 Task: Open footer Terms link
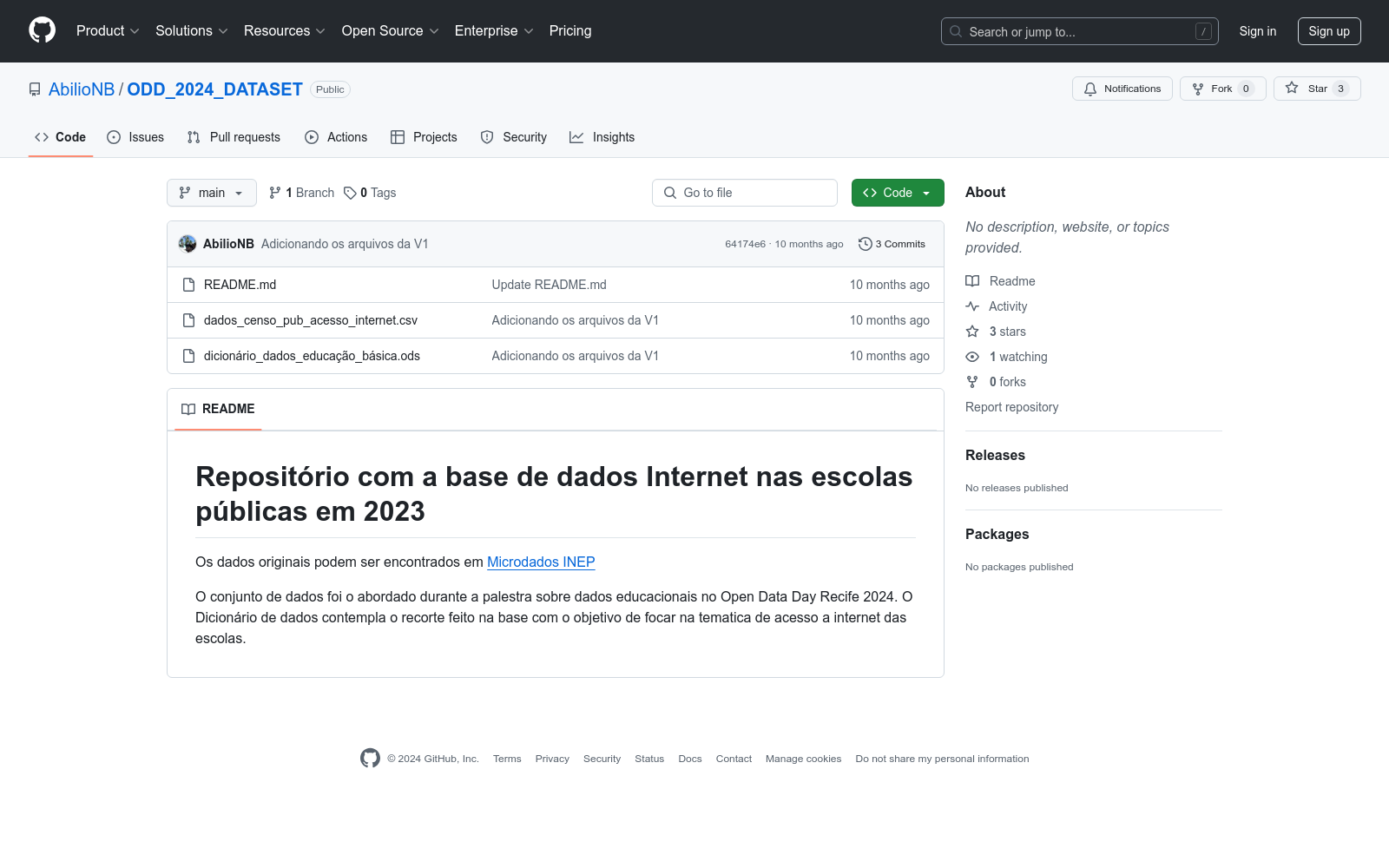pyautogui.click(x=507, y=759)
